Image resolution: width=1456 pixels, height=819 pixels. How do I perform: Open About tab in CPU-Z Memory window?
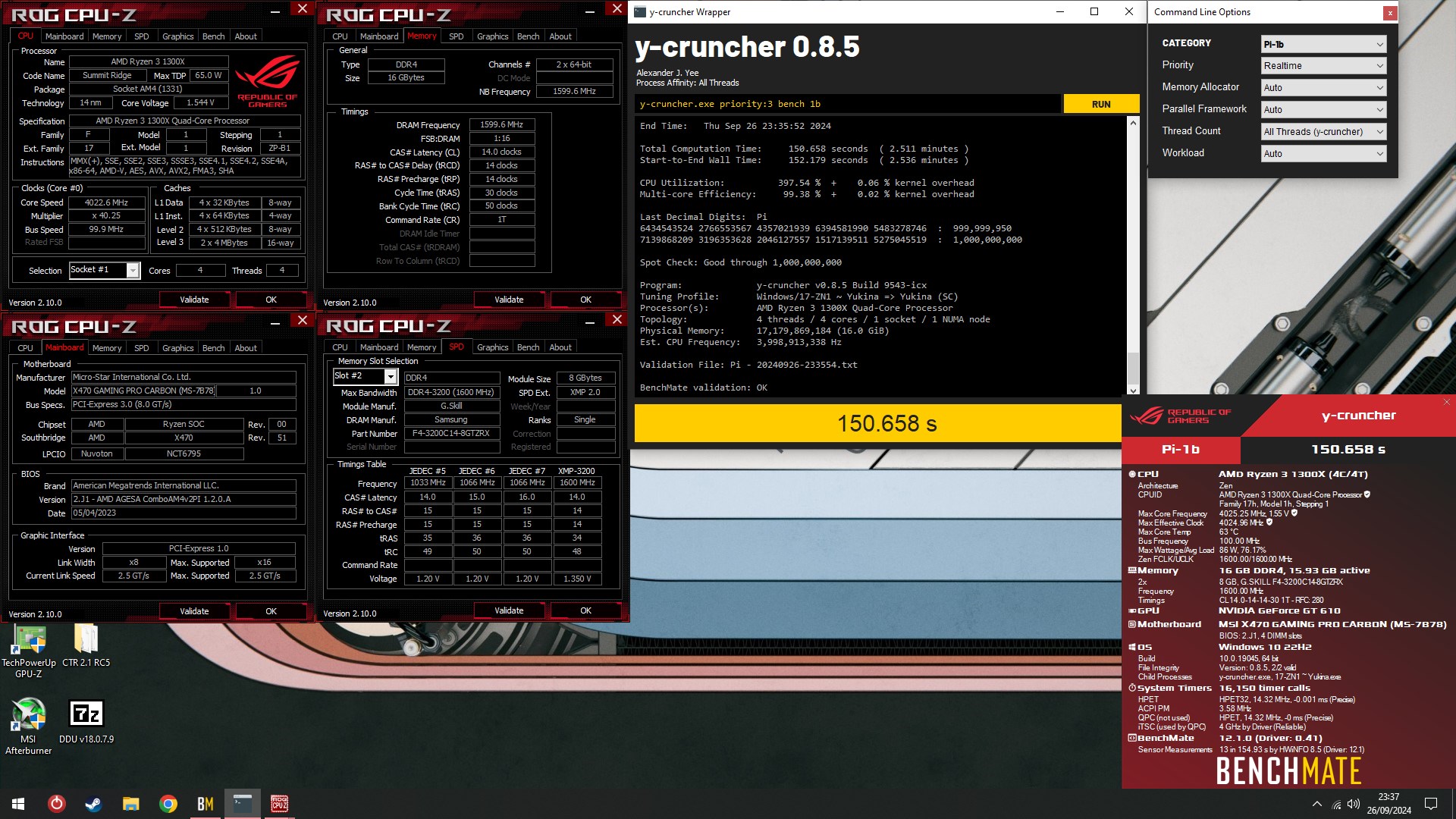[560, 36]
